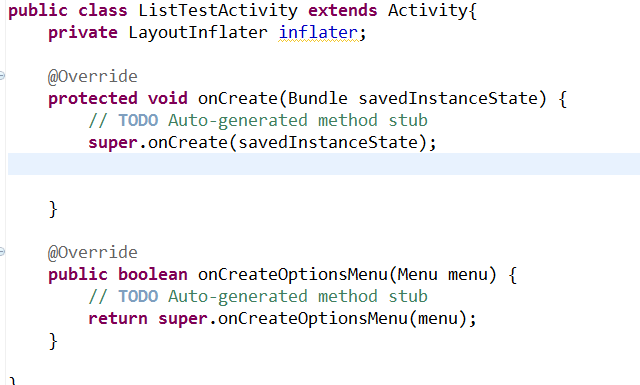This screenshot has height=385, width=640.
Task: Click the onCreateOptionsMenu method declaration name
Action: click(293, 274)
